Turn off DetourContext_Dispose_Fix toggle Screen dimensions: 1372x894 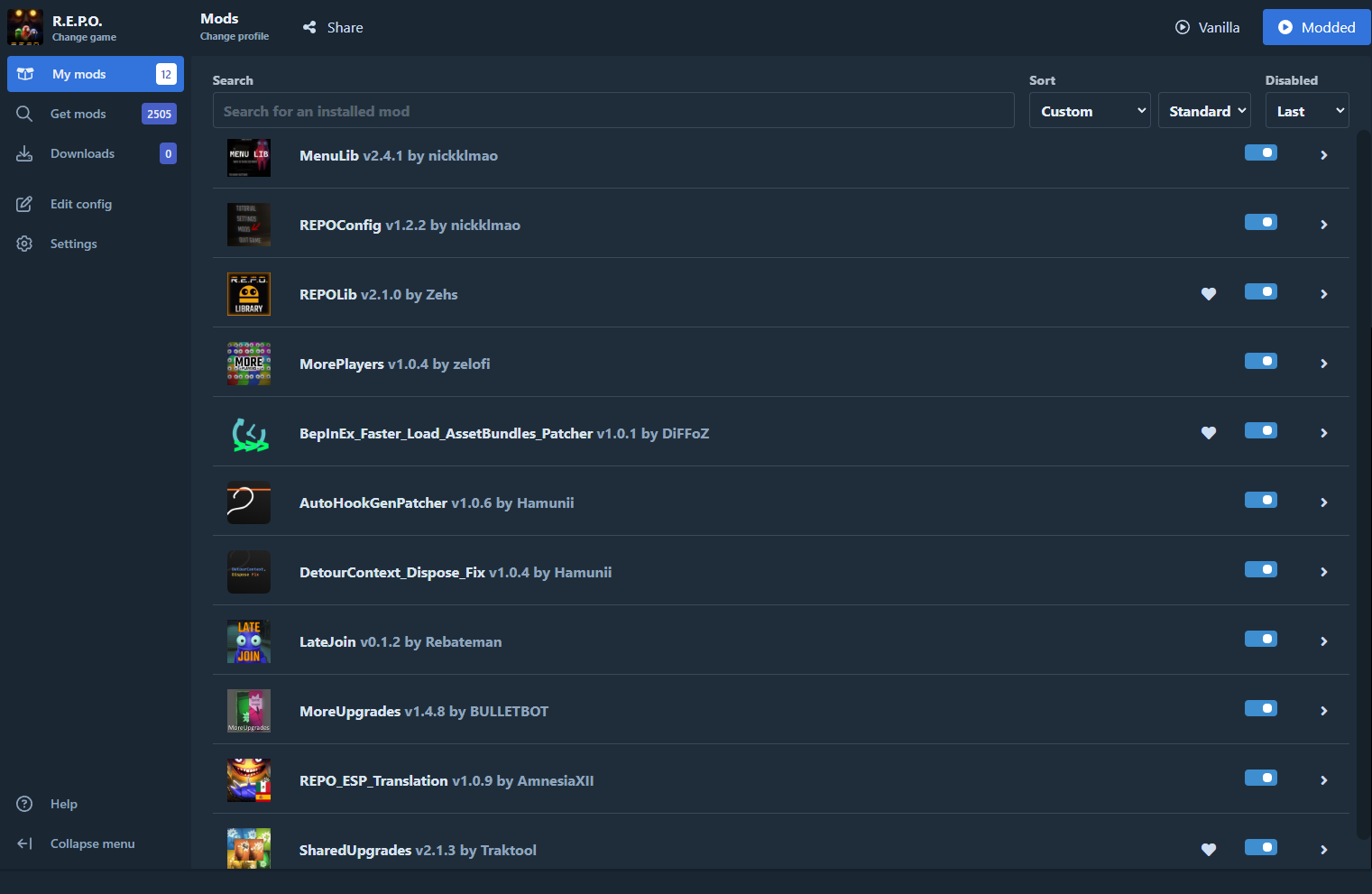[x=1261, y=569]
